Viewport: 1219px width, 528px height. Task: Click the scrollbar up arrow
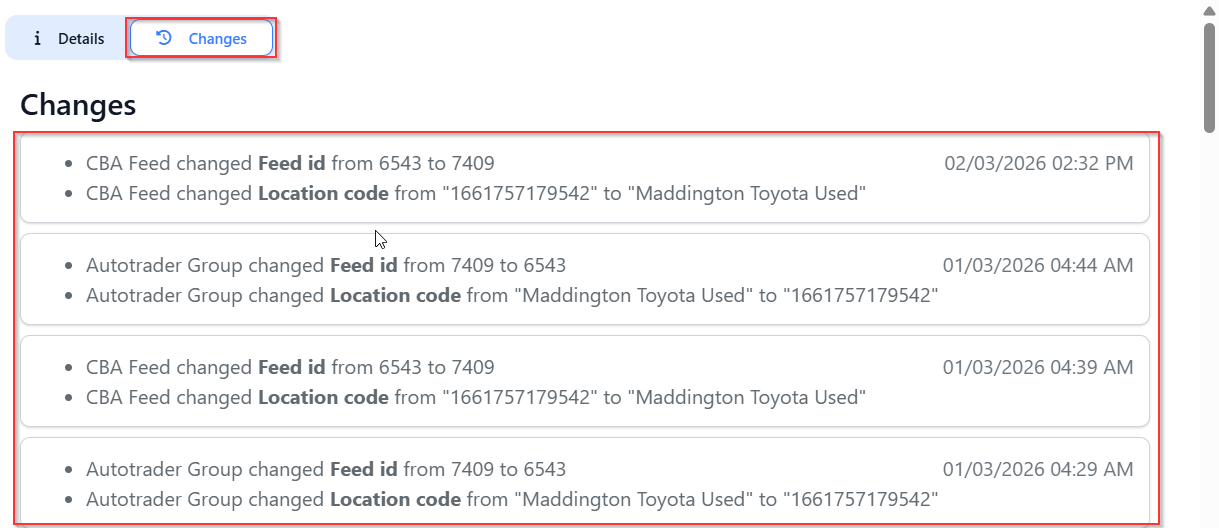(1209, 10)
